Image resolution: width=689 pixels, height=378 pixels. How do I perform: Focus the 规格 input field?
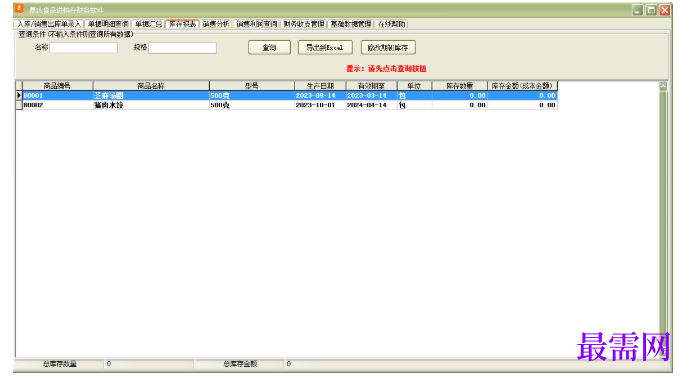pyautogui.click(x=182, y=48)
